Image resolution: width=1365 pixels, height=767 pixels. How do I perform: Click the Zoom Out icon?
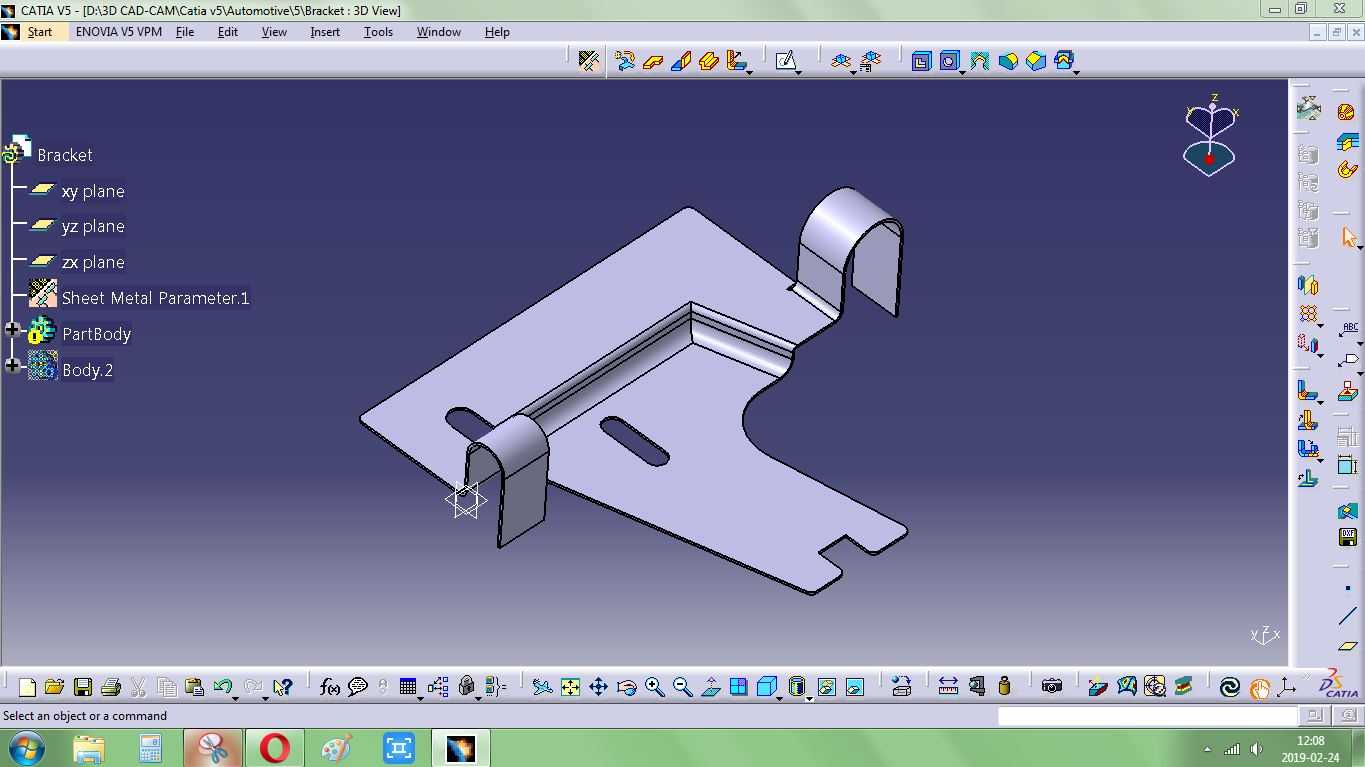coord(682,687)
